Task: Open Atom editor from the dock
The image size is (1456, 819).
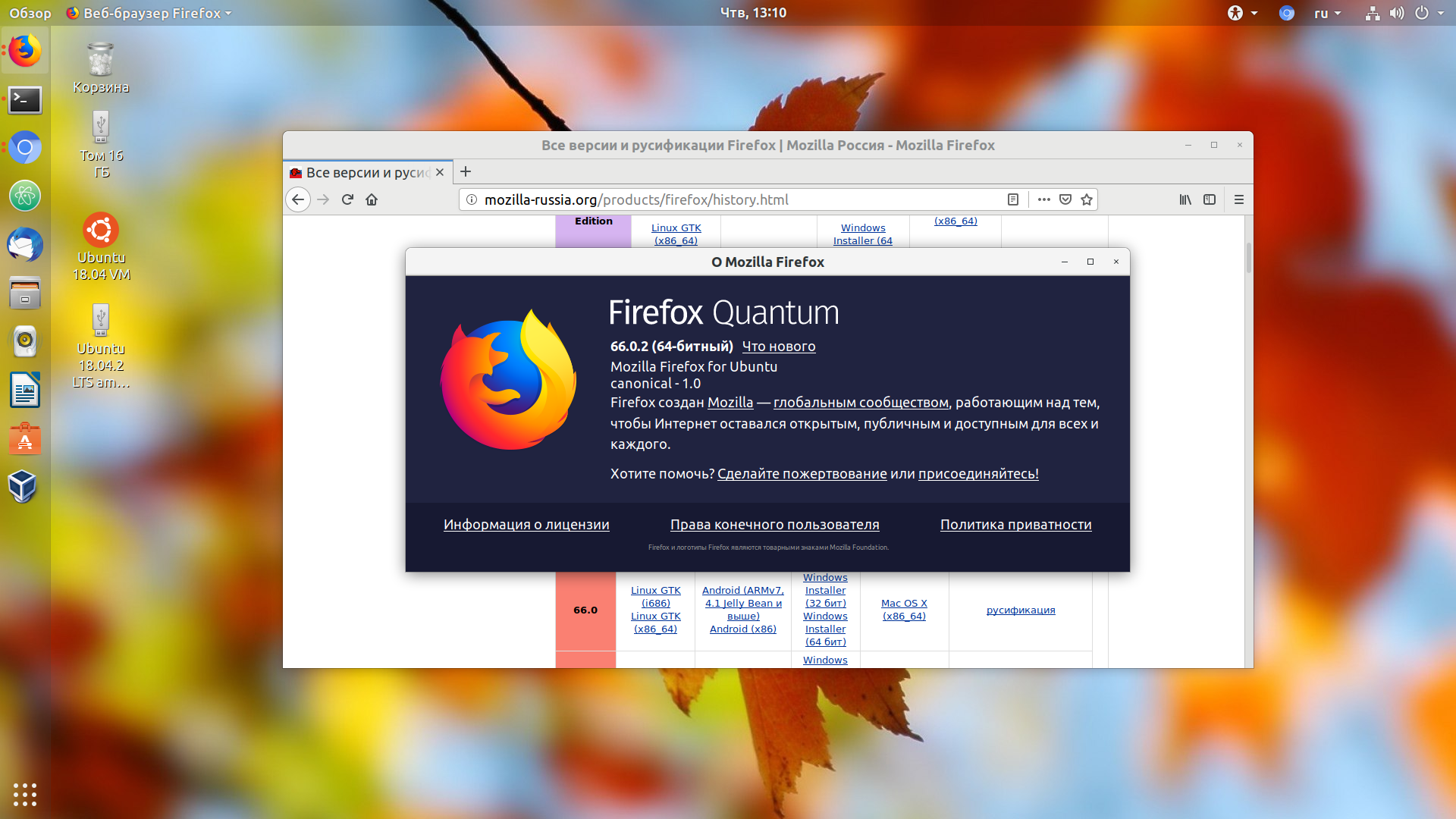Action: pyautogui.click(x=25, y=196)
